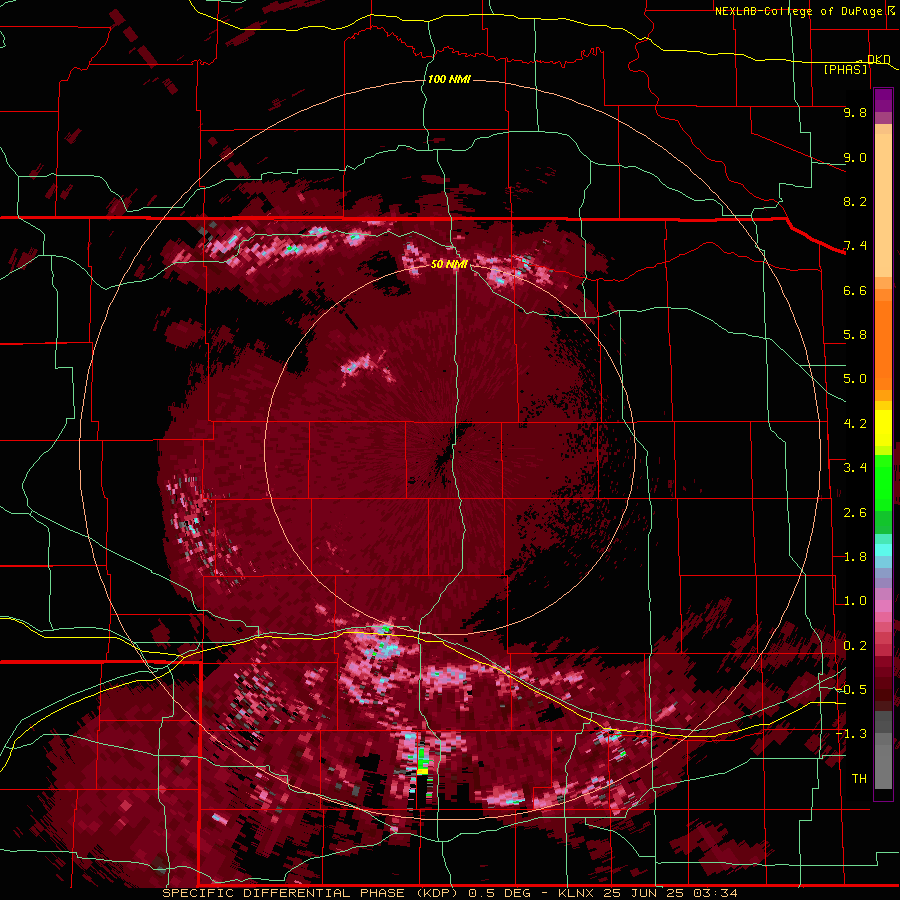Click the 50 NMI range ring label

[449, 263]
